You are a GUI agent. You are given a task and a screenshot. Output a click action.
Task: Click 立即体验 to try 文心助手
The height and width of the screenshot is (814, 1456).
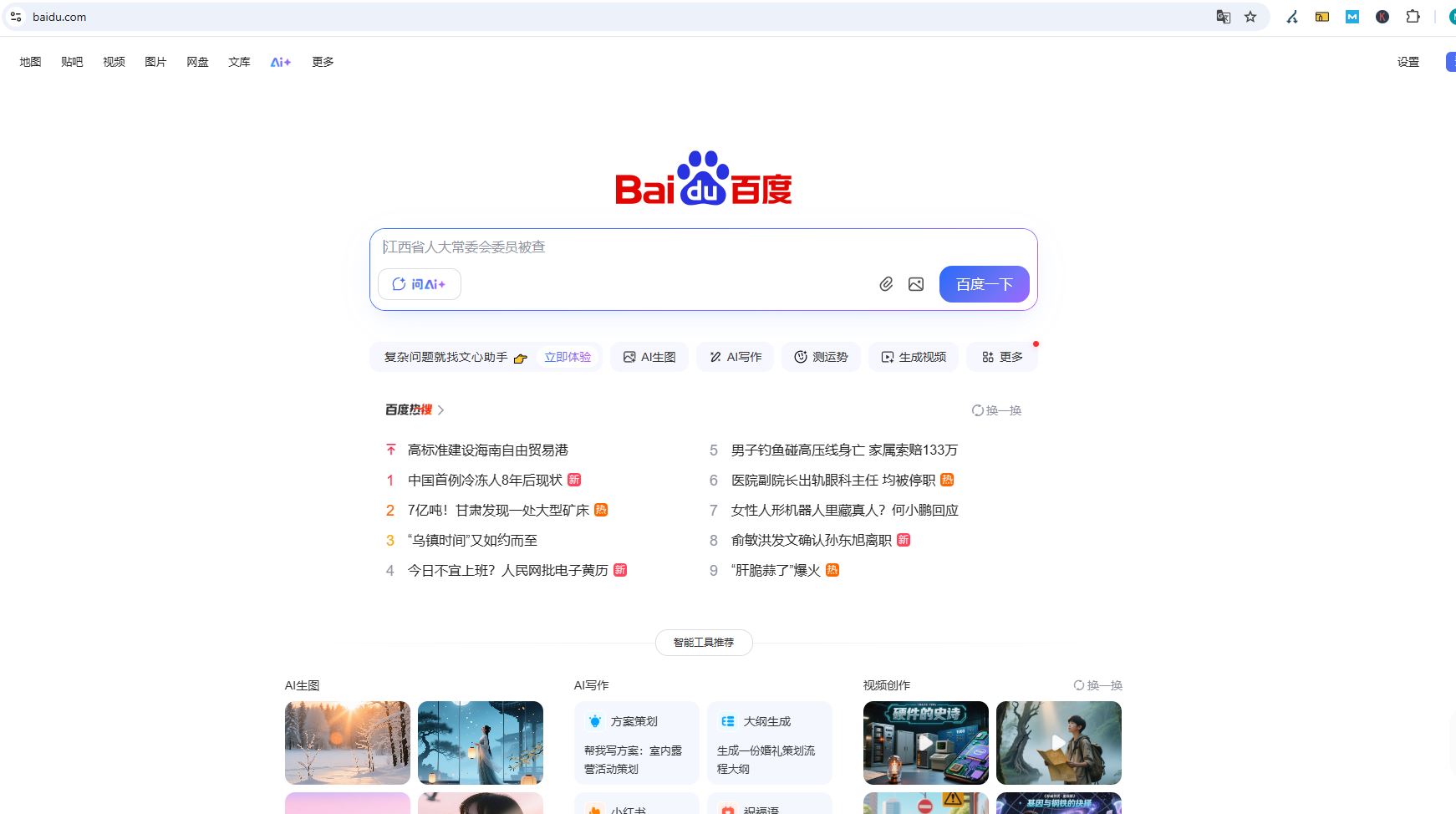click(x=567, y=357)
